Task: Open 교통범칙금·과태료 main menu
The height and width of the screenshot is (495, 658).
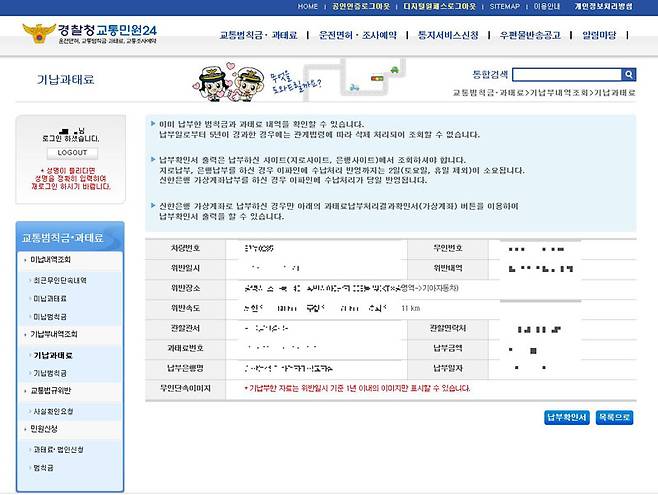Action: click(258, 35)
